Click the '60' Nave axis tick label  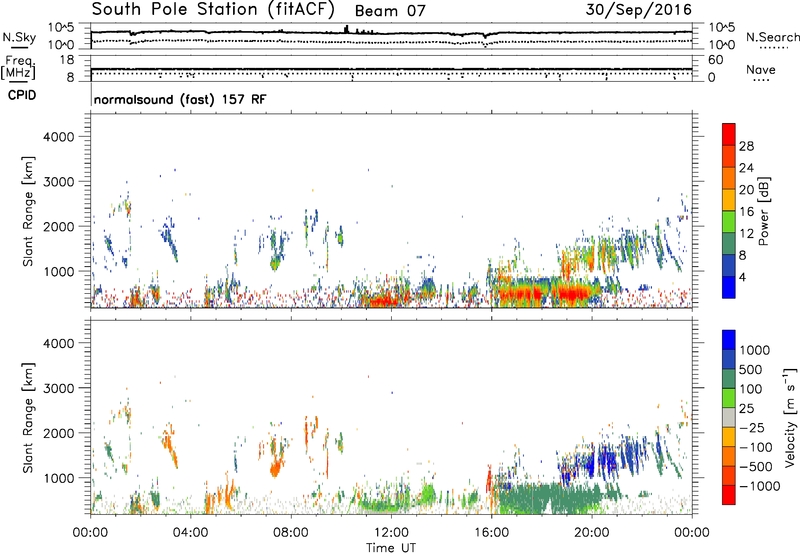716,60
